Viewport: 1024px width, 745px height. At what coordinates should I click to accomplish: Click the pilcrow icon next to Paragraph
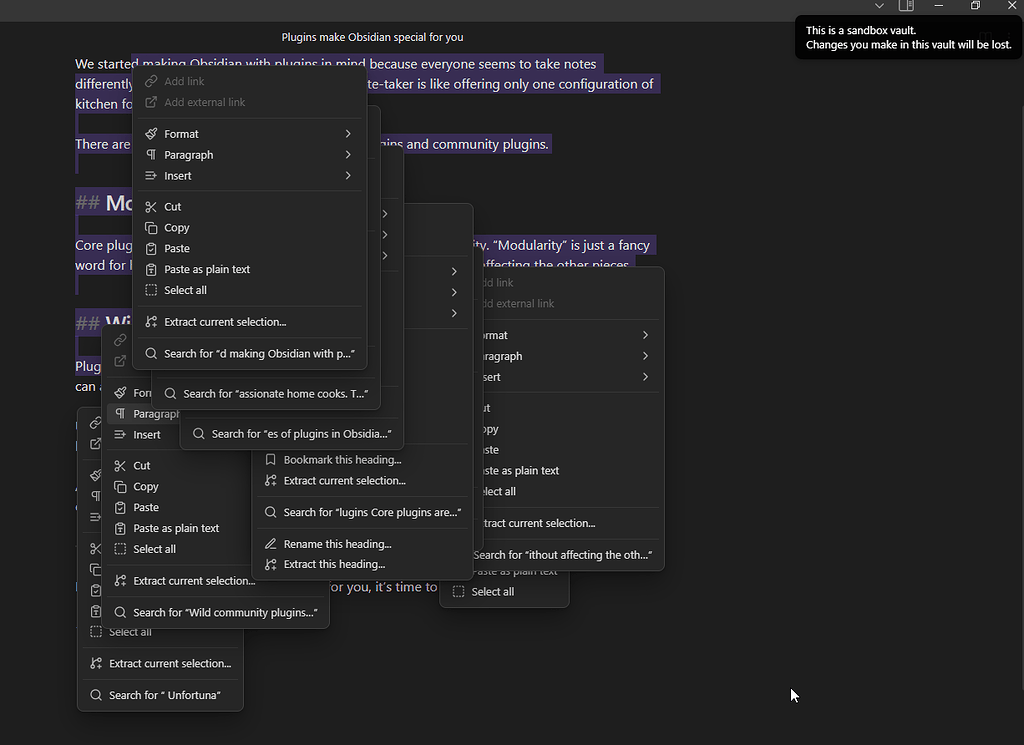(151, 154)
